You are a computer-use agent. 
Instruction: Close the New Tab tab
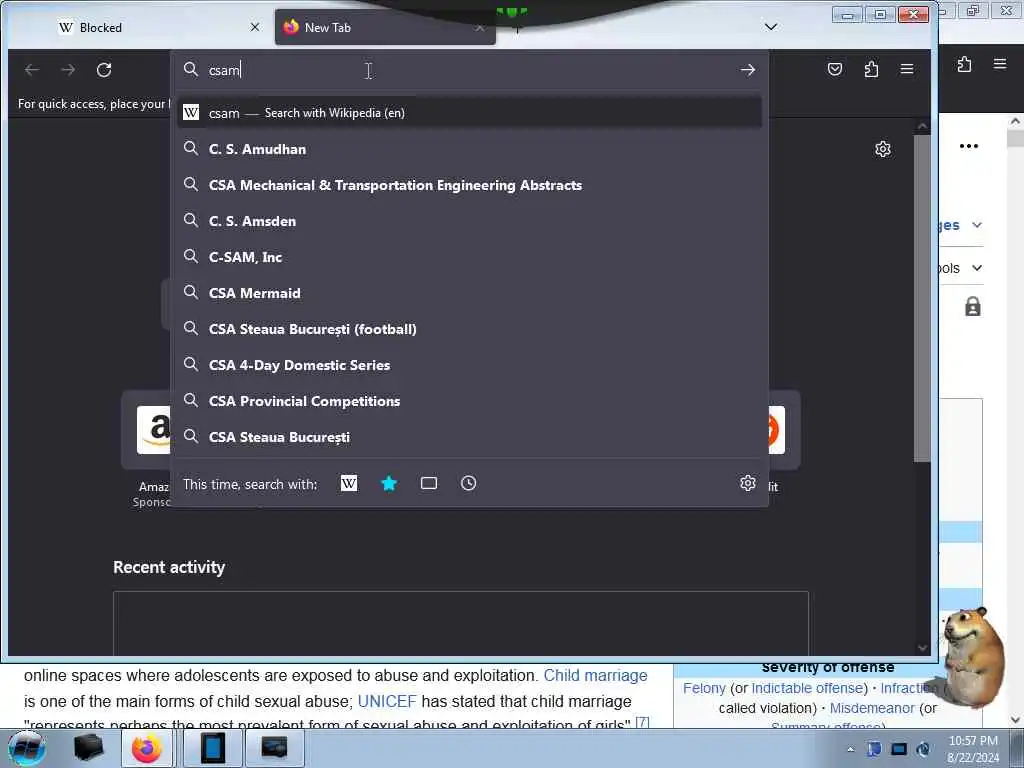[480, 27]
